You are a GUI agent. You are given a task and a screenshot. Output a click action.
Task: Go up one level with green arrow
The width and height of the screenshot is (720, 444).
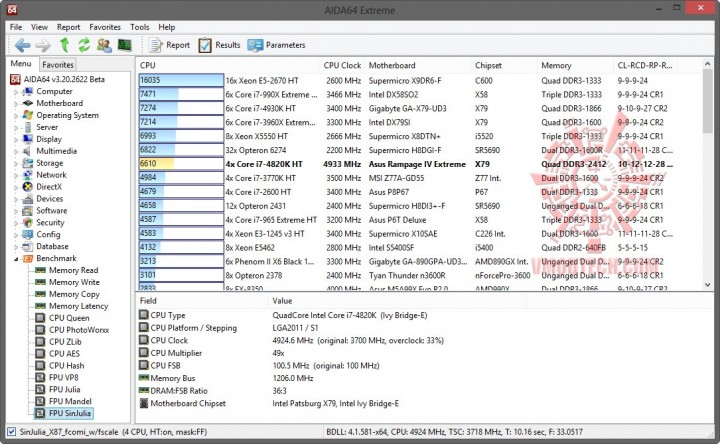(x=65, y=45)
